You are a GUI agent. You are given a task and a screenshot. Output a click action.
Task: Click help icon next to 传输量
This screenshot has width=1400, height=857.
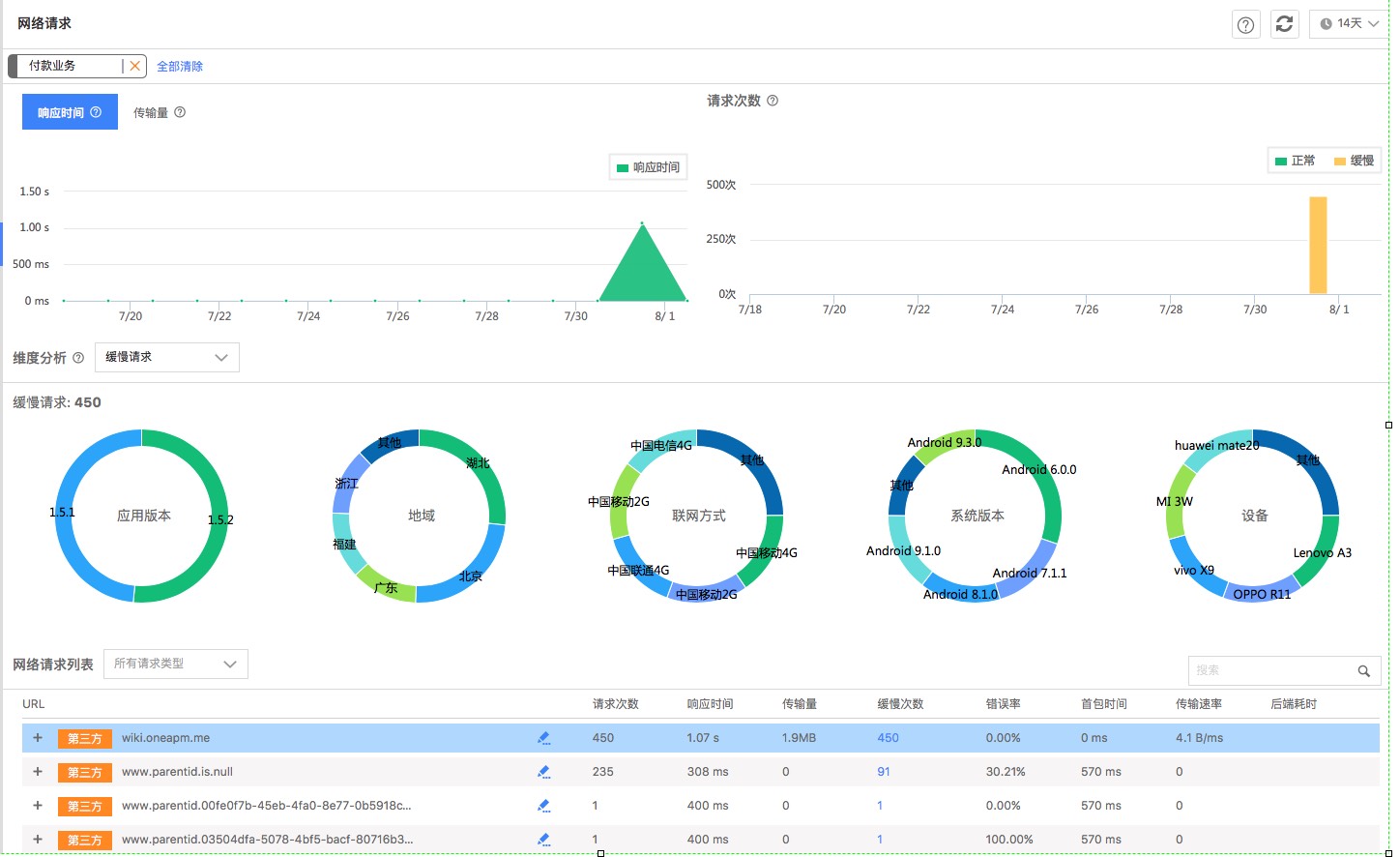pyautogui.click(x=180, y=112)
